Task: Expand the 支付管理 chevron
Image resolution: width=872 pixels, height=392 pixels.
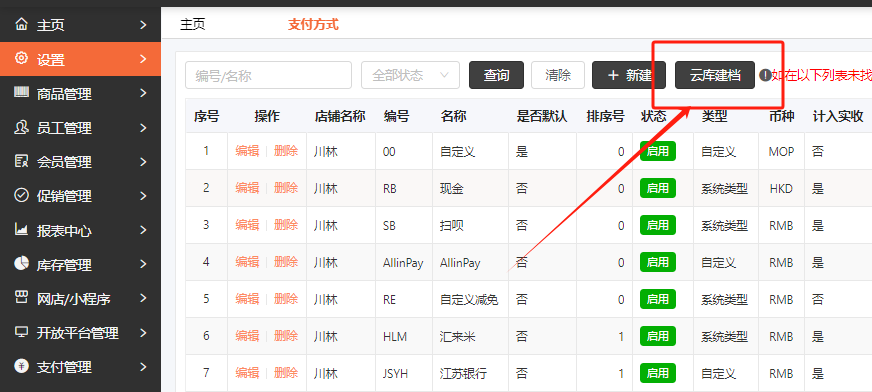Action: point(143,367)
